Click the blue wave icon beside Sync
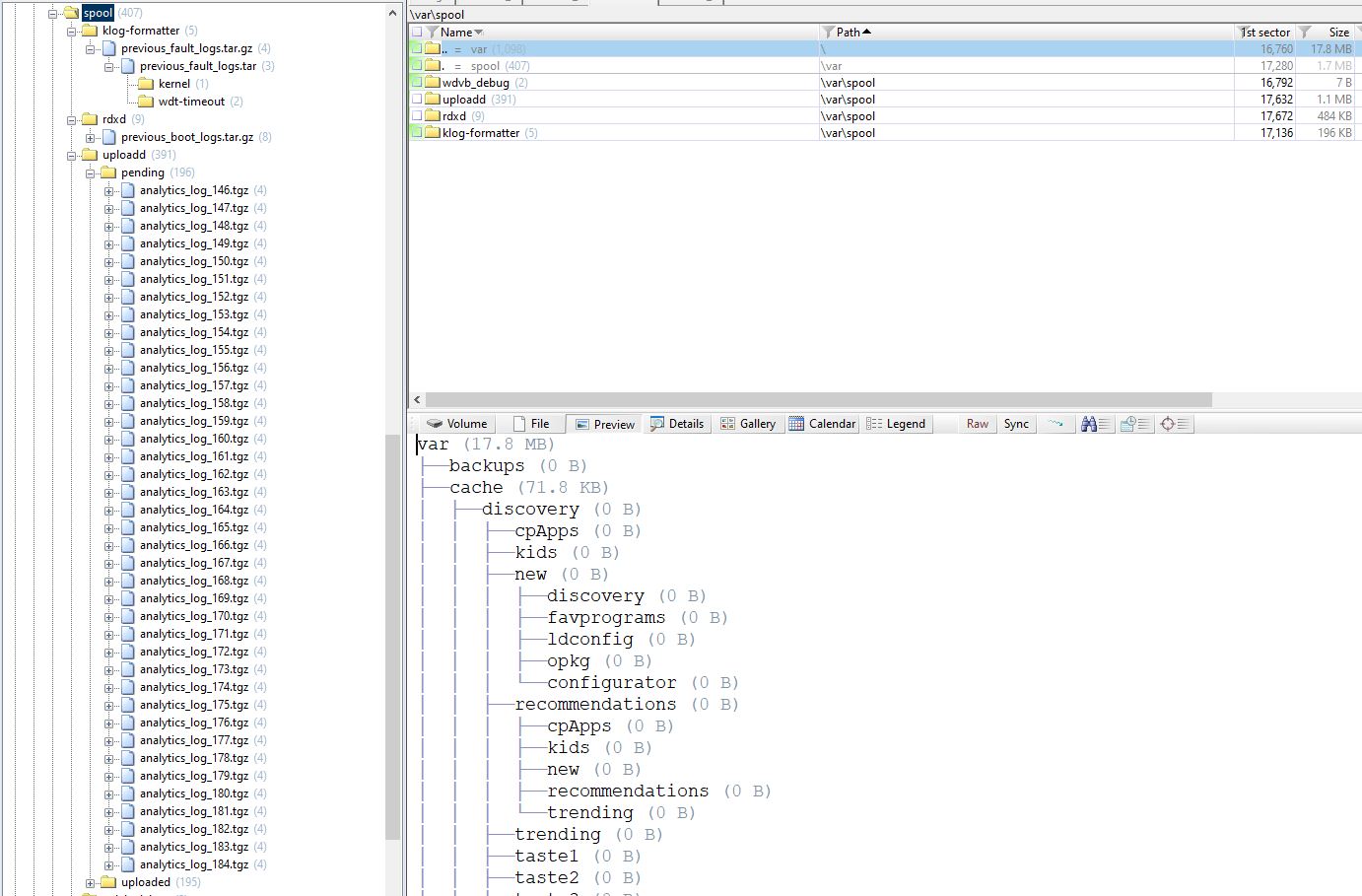The width and height of the screenshot is (1362, 896). tap(1056, 424)
